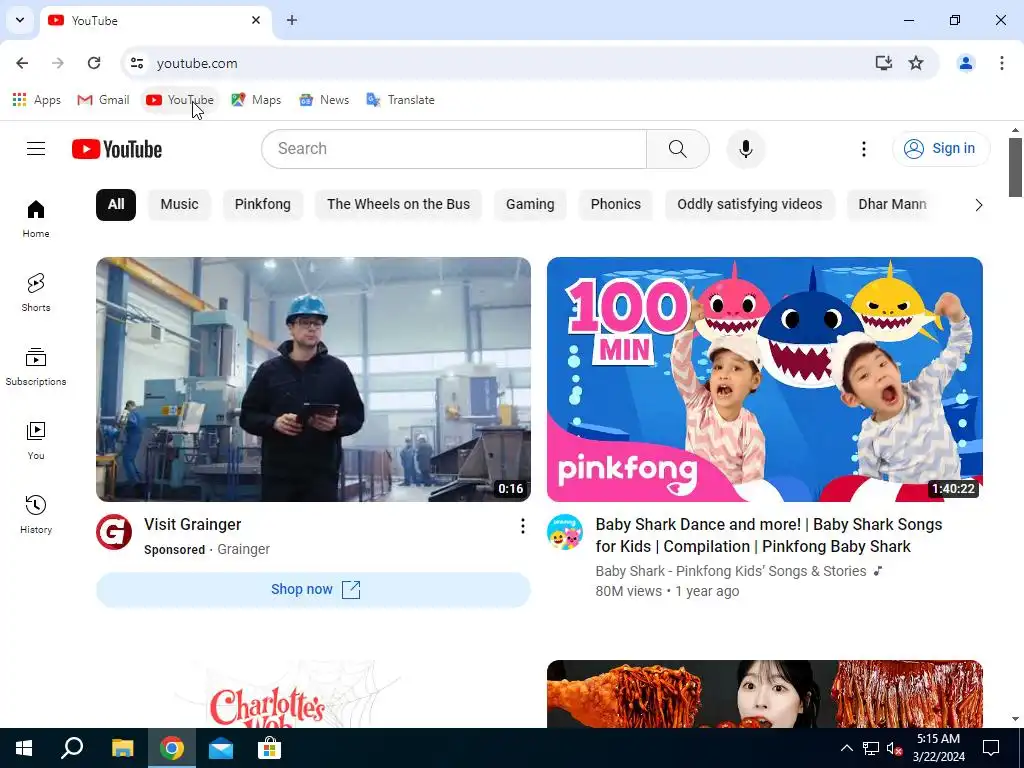The height and width of the screenshot is (768, 1024).
Task: Open the YouTube bookmark
Action: tap(180, 100)
